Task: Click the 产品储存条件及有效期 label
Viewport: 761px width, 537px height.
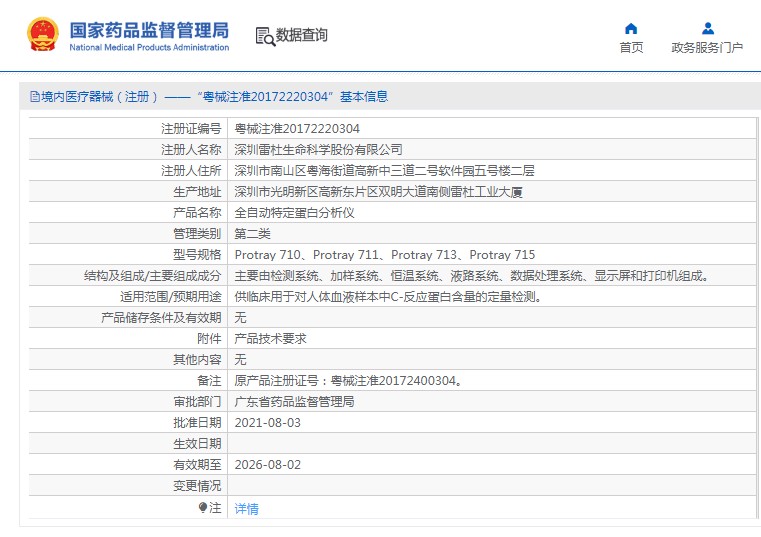Action: click(161, 318)
